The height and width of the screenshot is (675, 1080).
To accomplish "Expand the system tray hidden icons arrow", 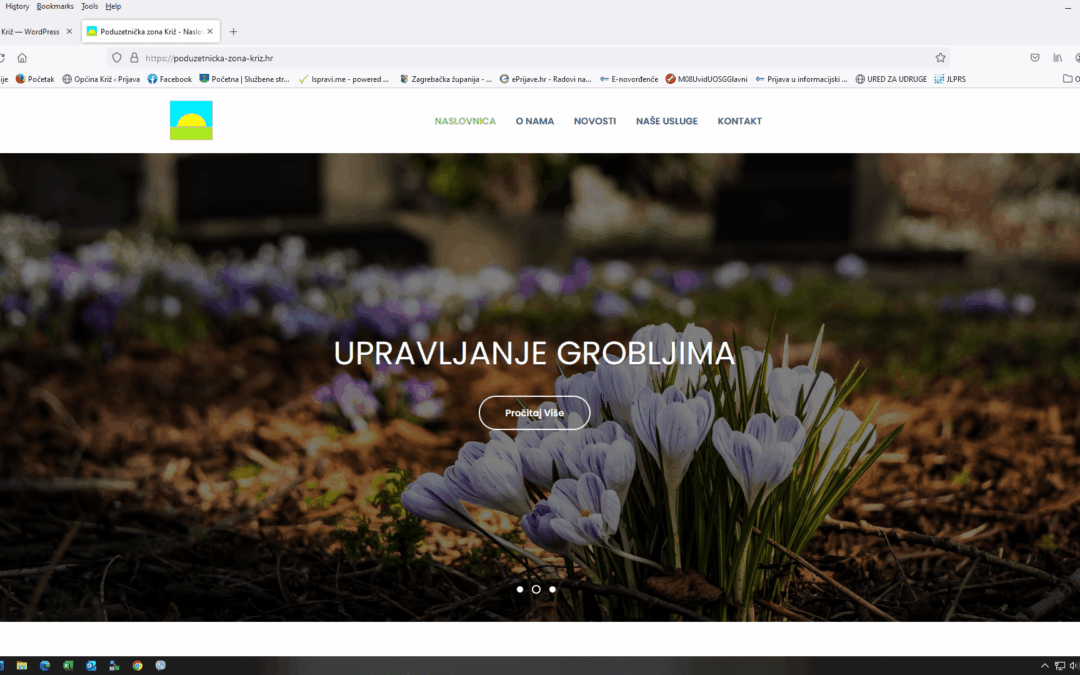I will [1045, 665].
